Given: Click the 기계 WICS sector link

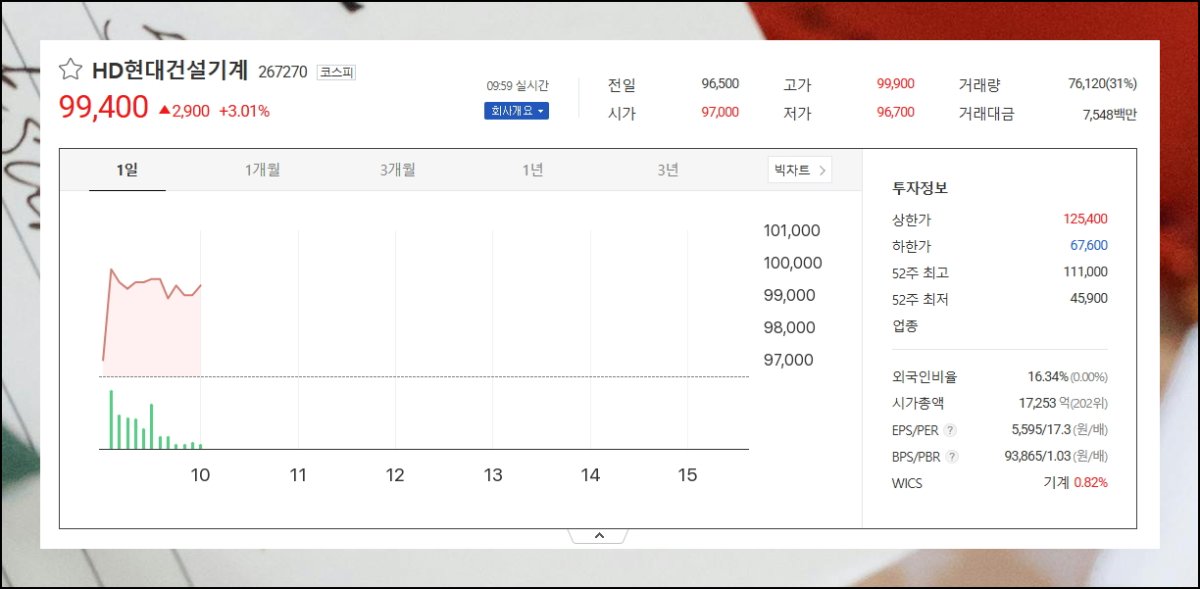Looking at the screenshot, I should click(1057, 482).
